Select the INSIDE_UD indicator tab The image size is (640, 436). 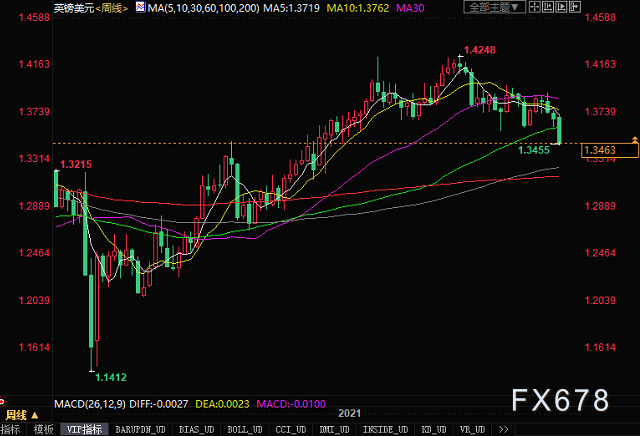tap(386, 429)
